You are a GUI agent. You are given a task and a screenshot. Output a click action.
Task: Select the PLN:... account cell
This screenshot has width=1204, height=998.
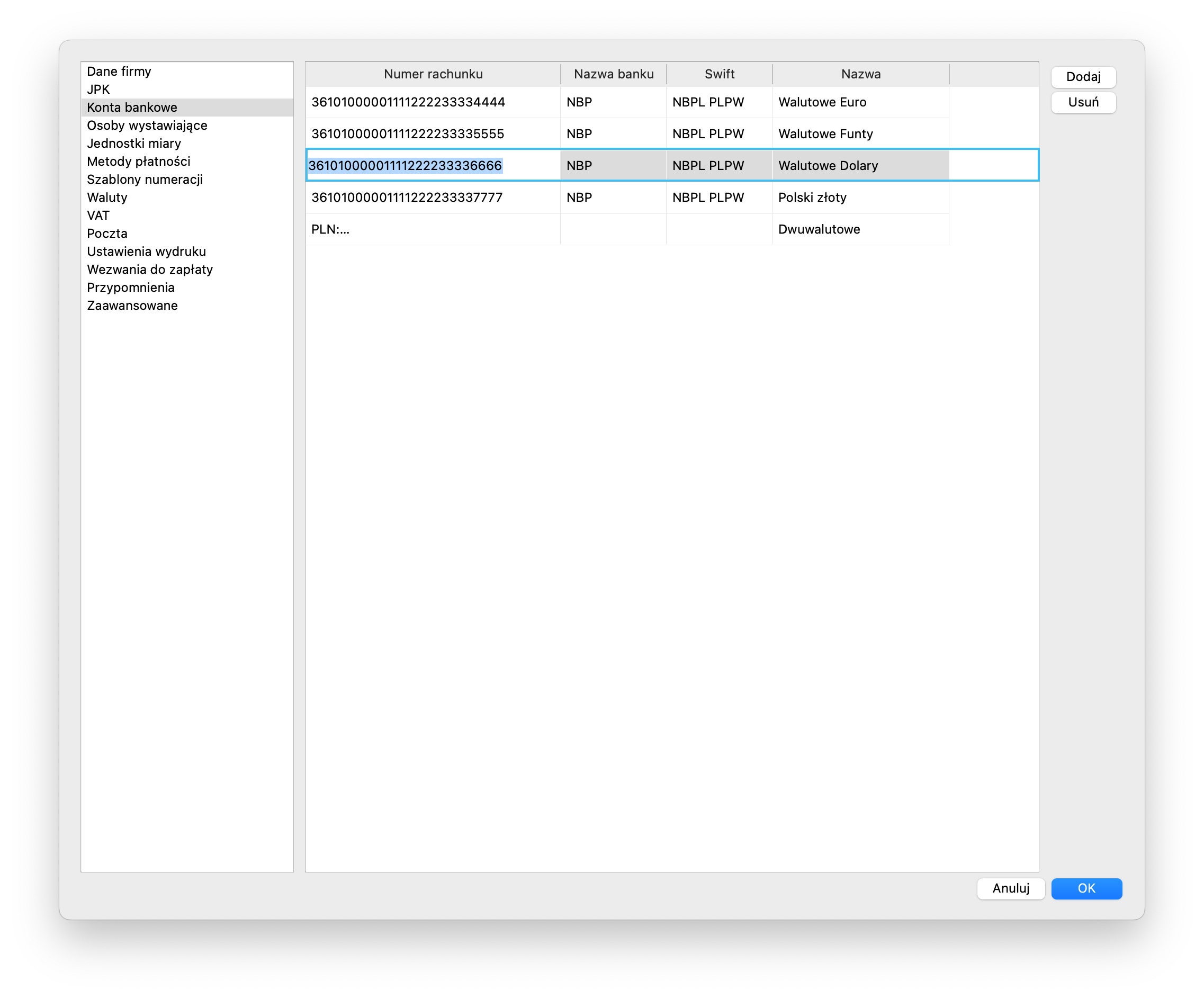click(433, 229)
